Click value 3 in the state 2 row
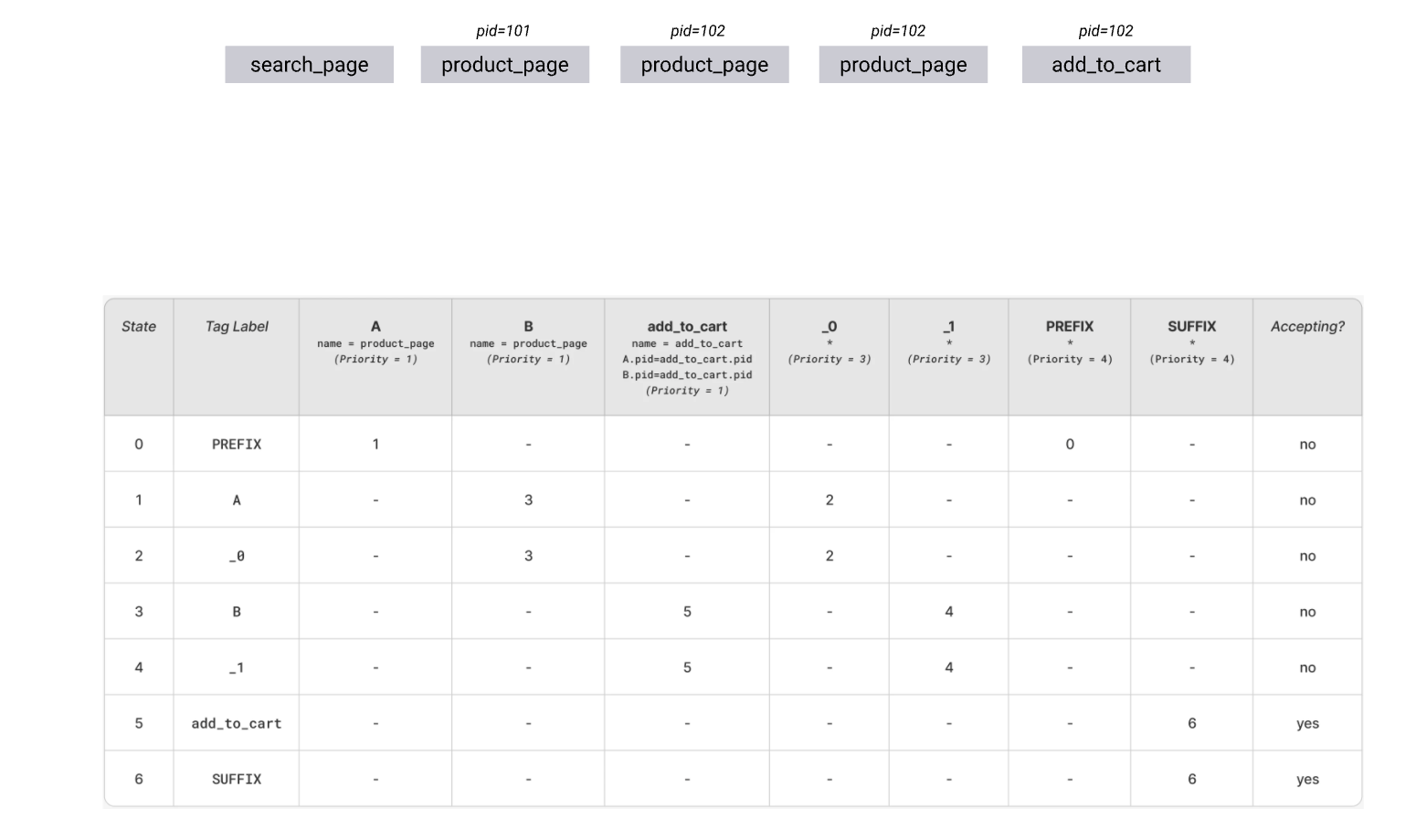 tap(528, 555)
